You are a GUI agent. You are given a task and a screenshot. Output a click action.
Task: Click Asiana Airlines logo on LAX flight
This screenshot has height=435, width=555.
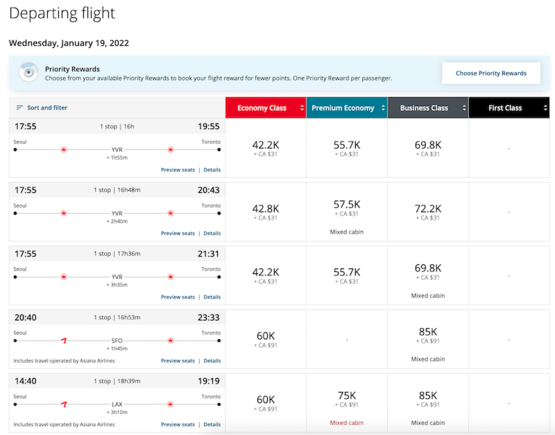click(x=64, y=404)
